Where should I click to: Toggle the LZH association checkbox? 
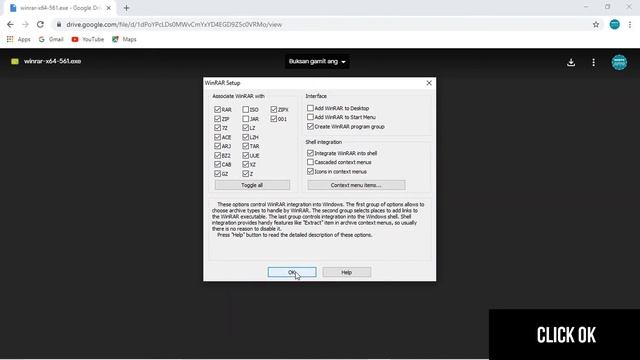245,137
